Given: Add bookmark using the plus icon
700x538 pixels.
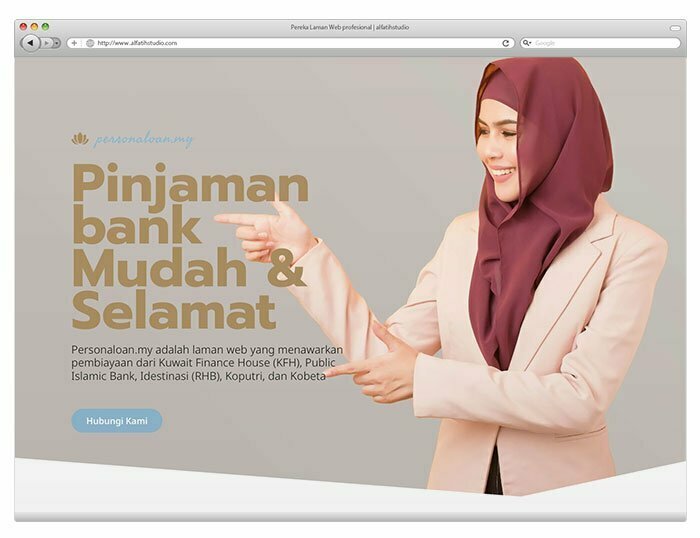Looking at the screenshot, I should 74,43.
